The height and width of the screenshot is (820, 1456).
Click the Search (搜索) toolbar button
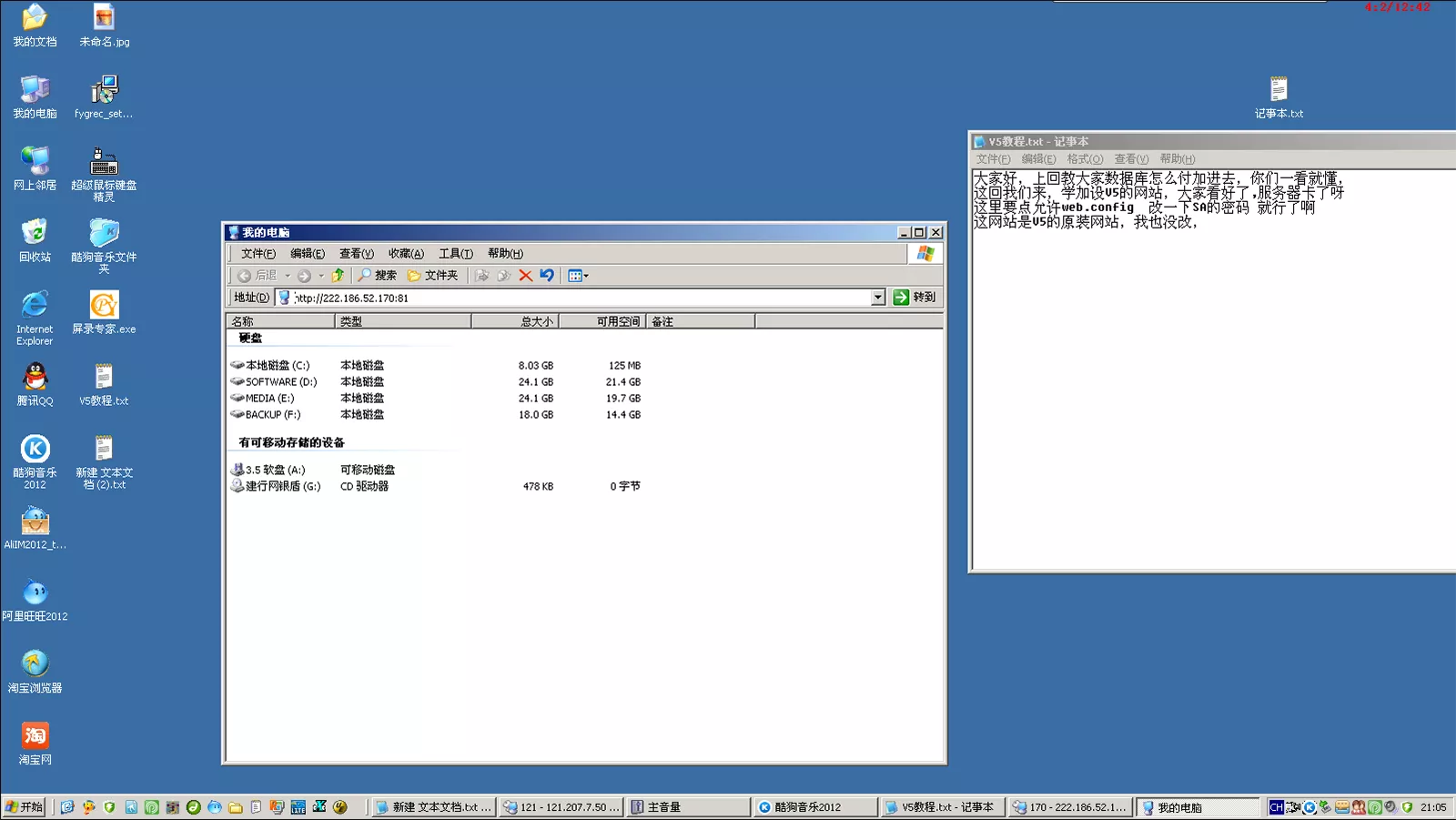[x=377, y=276]
